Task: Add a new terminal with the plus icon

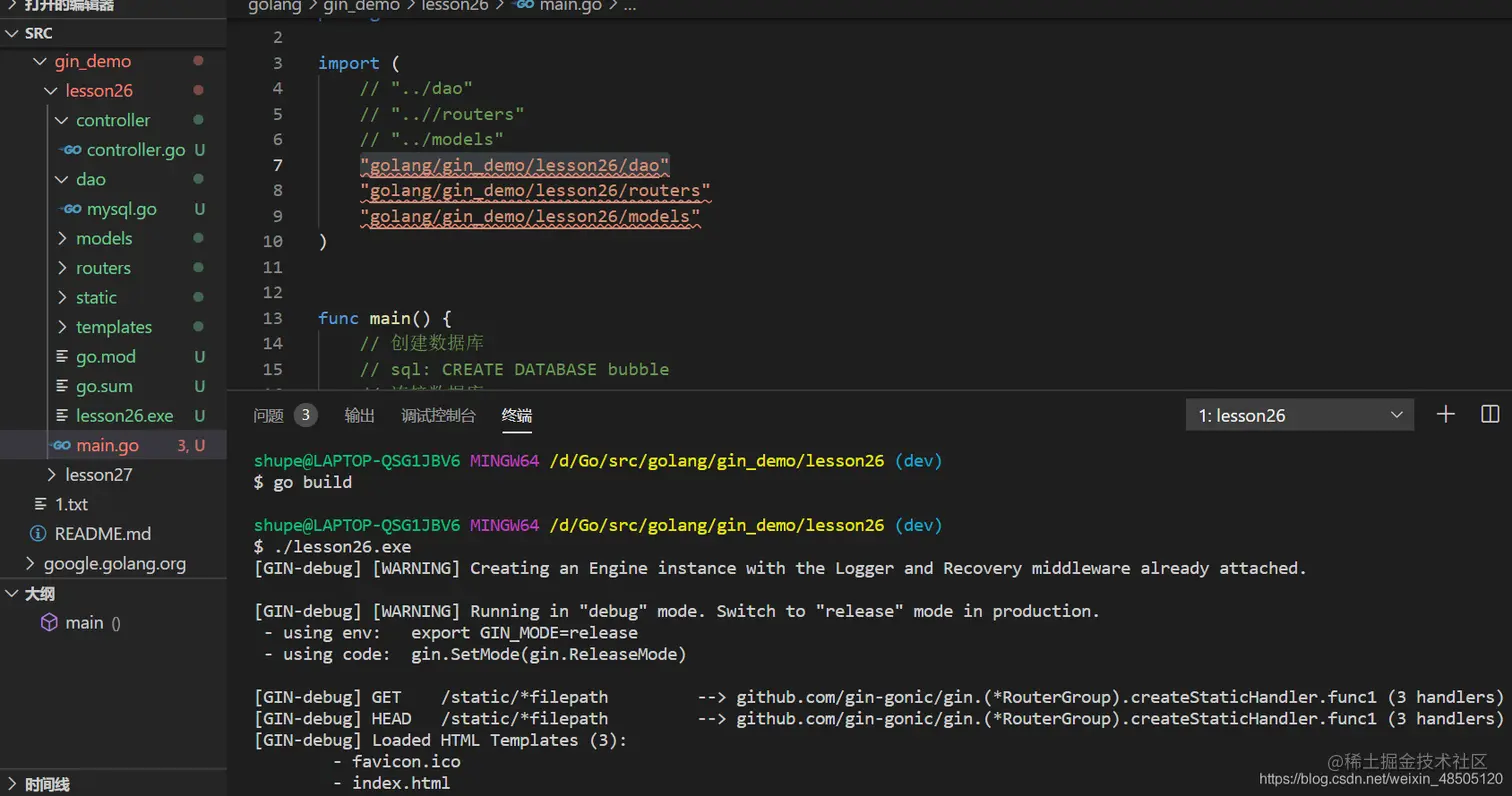Action: point(1445,414)
